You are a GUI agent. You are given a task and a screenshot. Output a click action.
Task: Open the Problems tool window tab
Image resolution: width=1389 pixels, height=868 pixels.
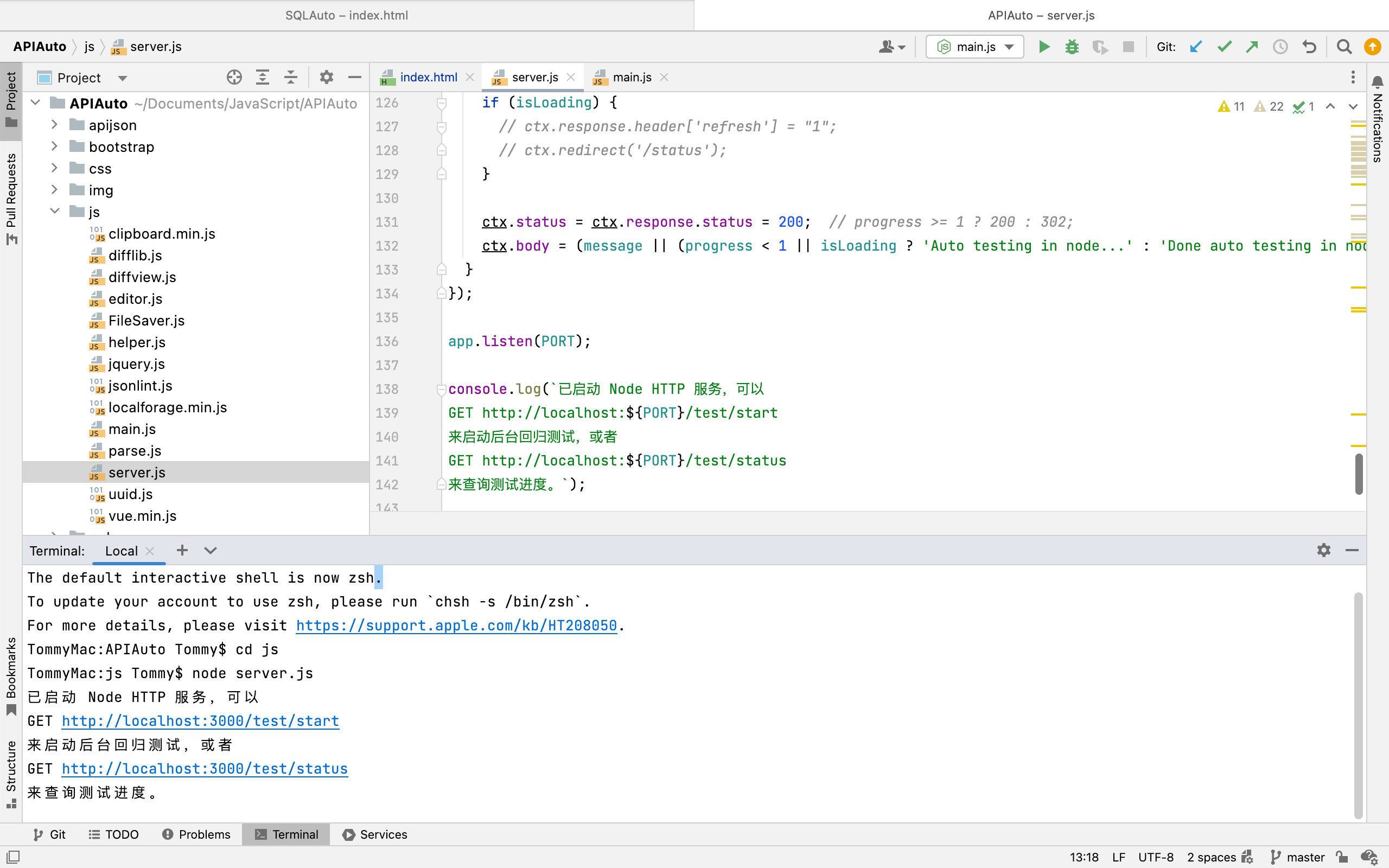pyautogui.click(x=196, y=834)
